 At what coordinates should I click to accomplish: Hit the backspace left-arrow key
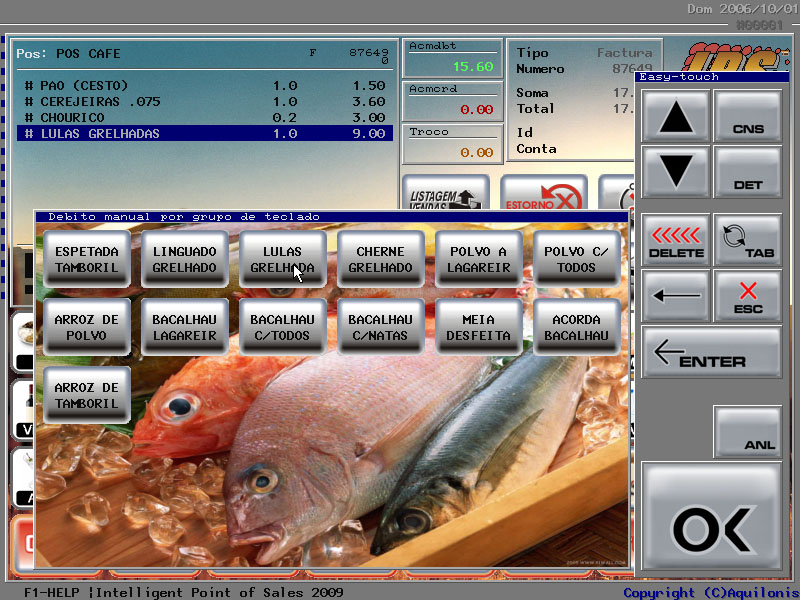coord(676,296)
